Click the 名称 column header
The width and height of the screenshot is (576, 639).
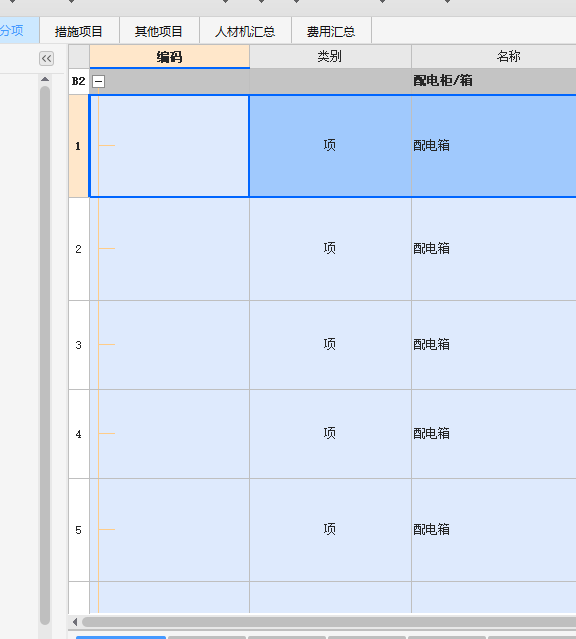(494, 56)
